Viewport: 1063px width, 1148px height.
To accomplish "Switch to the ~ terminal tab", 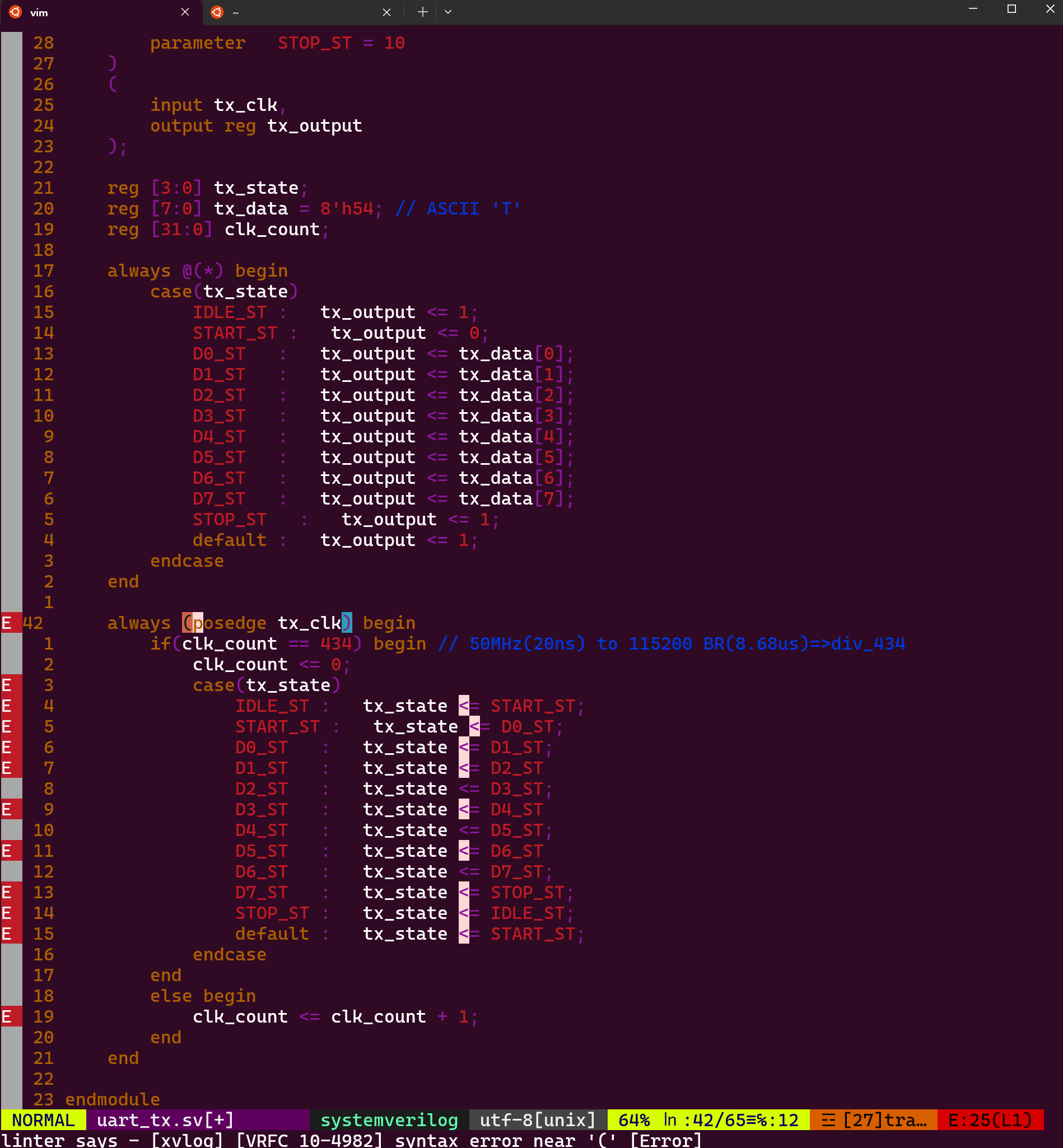I will [x=302, y=12].
